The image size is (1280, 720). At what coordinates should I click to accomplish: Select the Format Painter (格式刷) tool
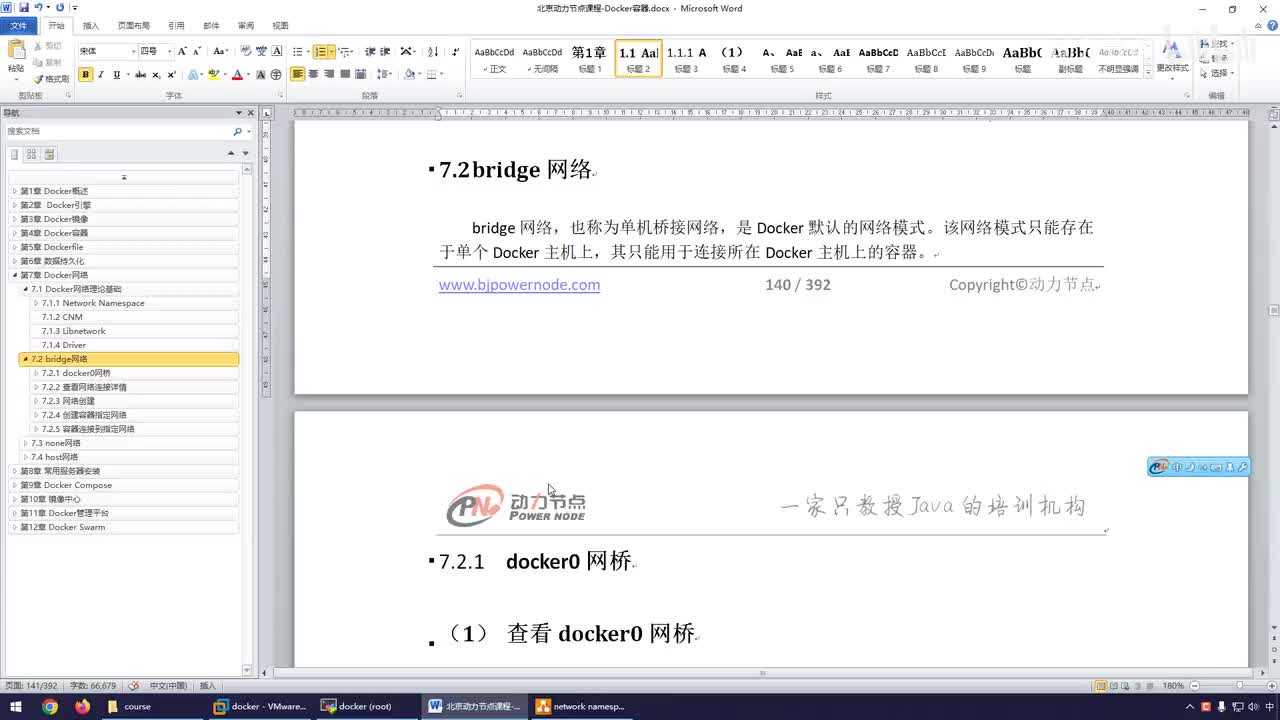click(51, 79)
